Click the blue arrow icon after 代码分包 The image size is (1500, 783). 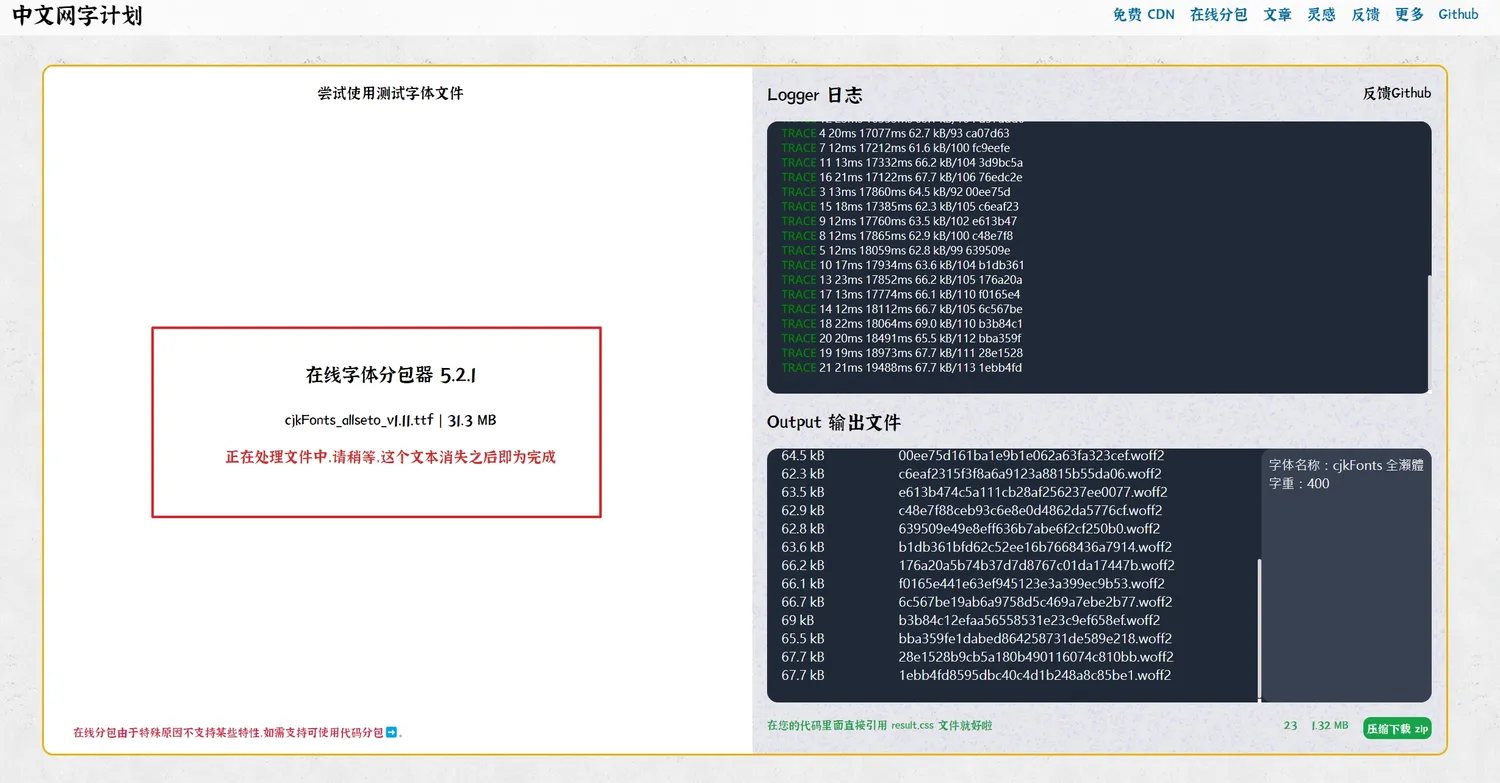tap(392, 733)
